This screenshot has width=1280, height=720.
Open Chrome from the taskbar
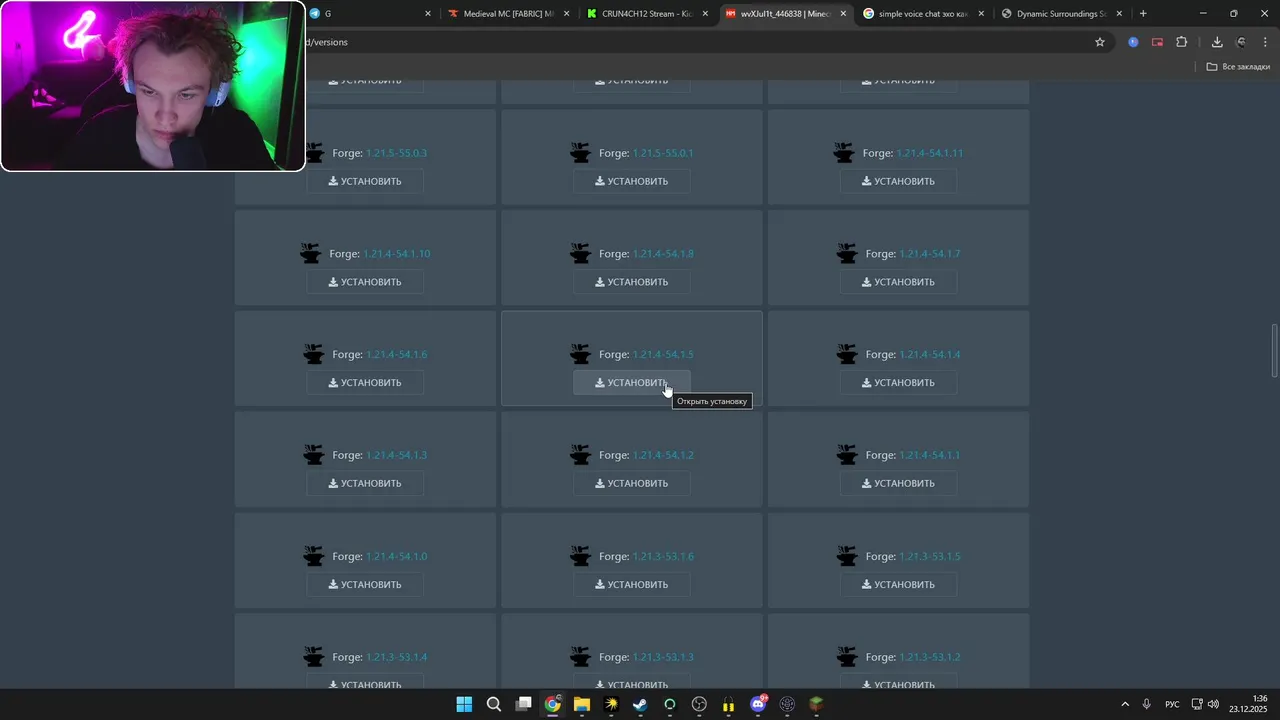[552, 704]
